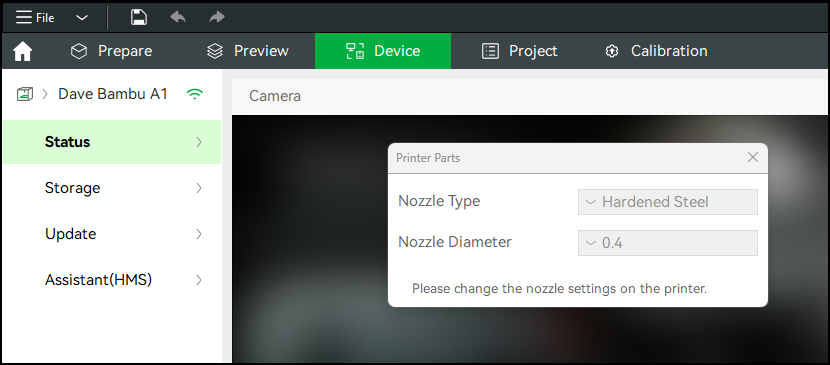Close the Printer Parts dialog

[753, 157]
